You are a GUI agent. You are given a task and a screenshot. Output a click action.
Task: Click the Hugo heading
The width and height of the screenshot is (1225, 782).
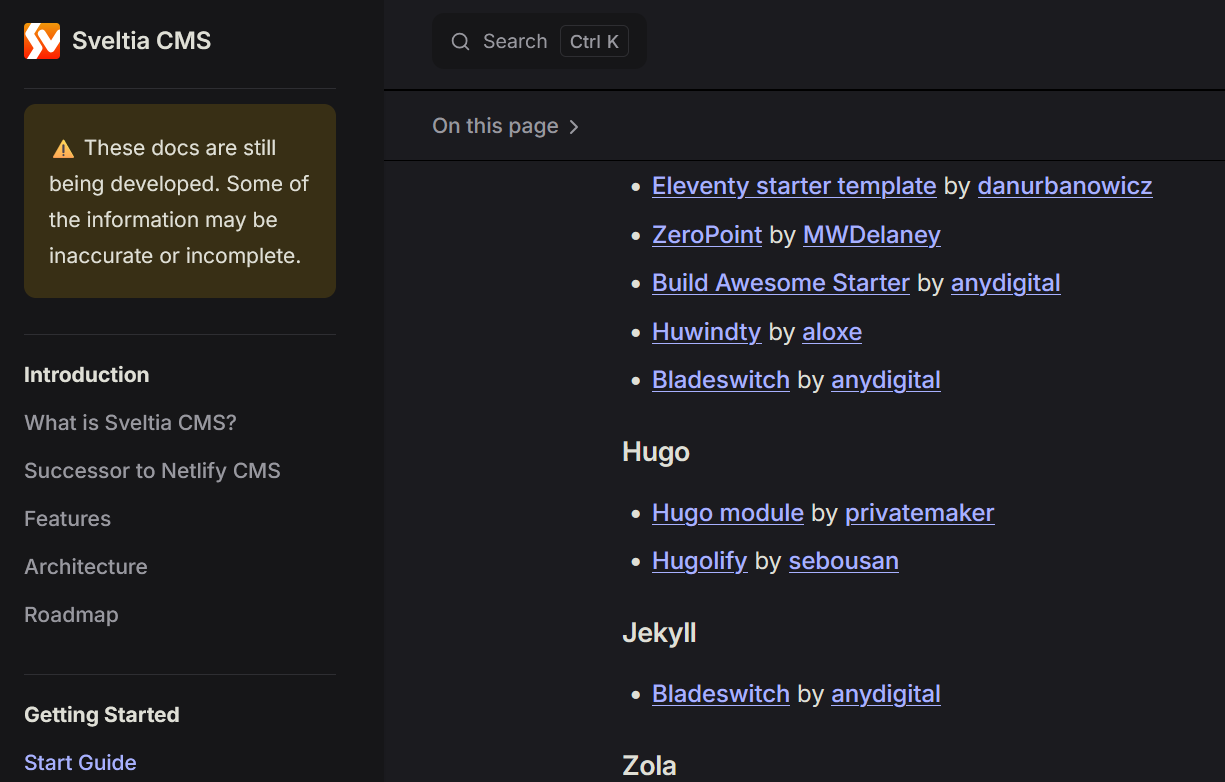[656, 452]
